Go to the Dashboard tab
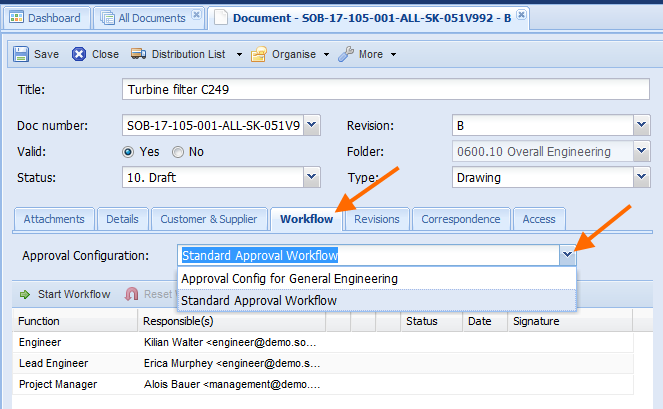The width and height of the screenshot is (663, 409). point(46,18)
